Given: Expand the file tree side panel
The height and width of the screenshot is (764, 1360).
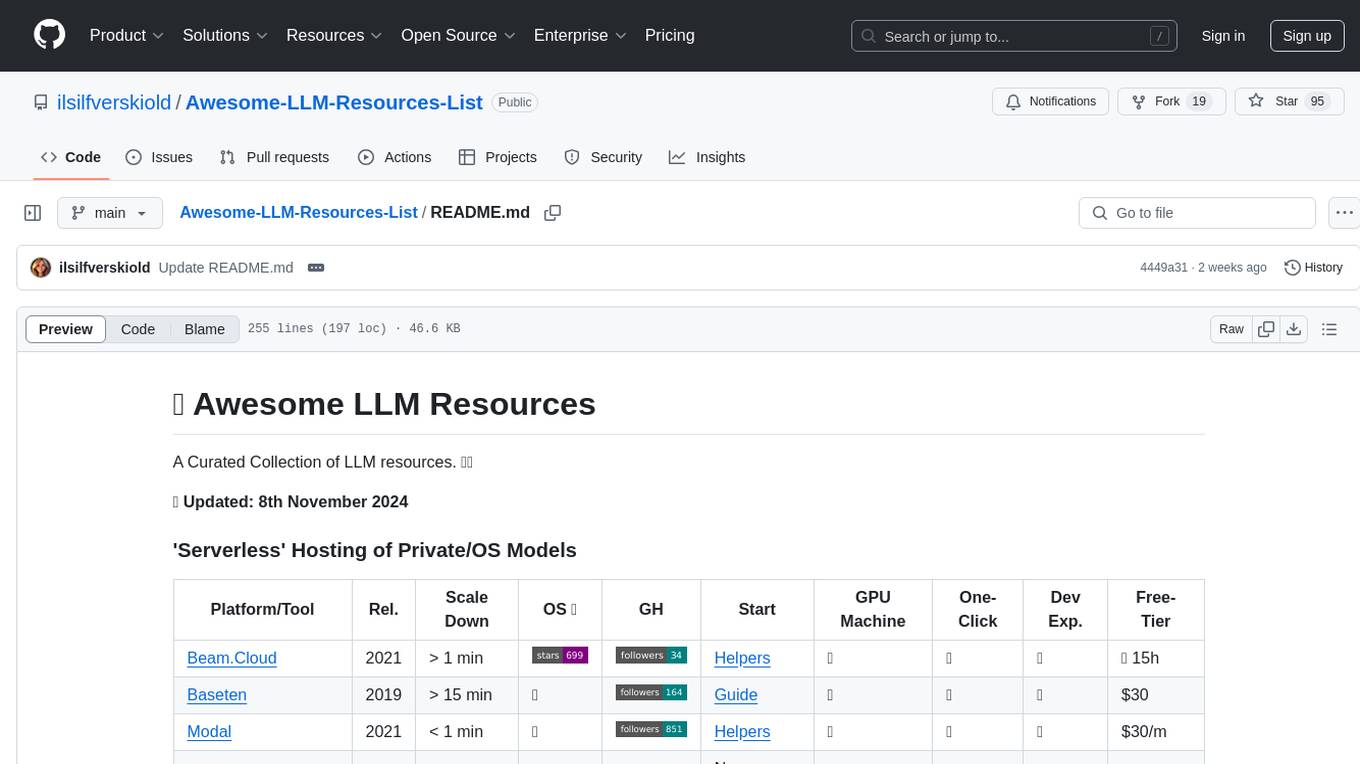Looking at the screenshot, I should point(33,213).
